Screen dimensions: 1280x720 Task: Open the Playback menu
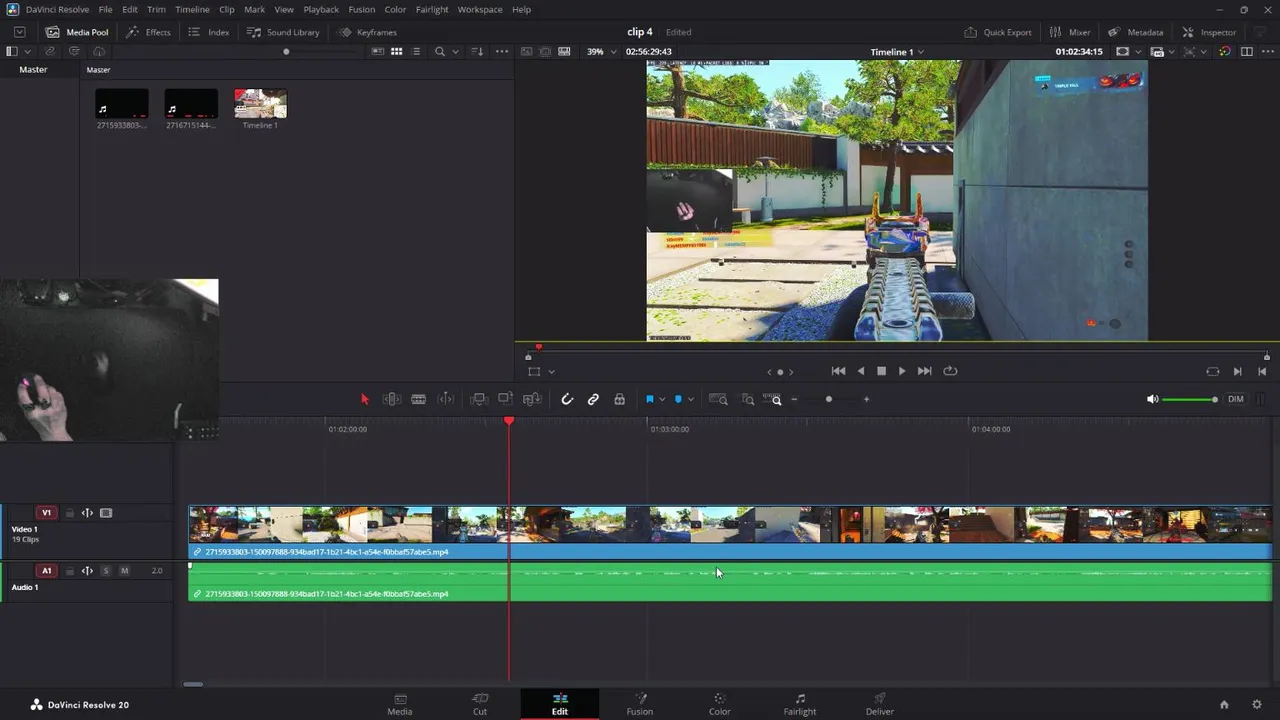[x=321, y=9]
